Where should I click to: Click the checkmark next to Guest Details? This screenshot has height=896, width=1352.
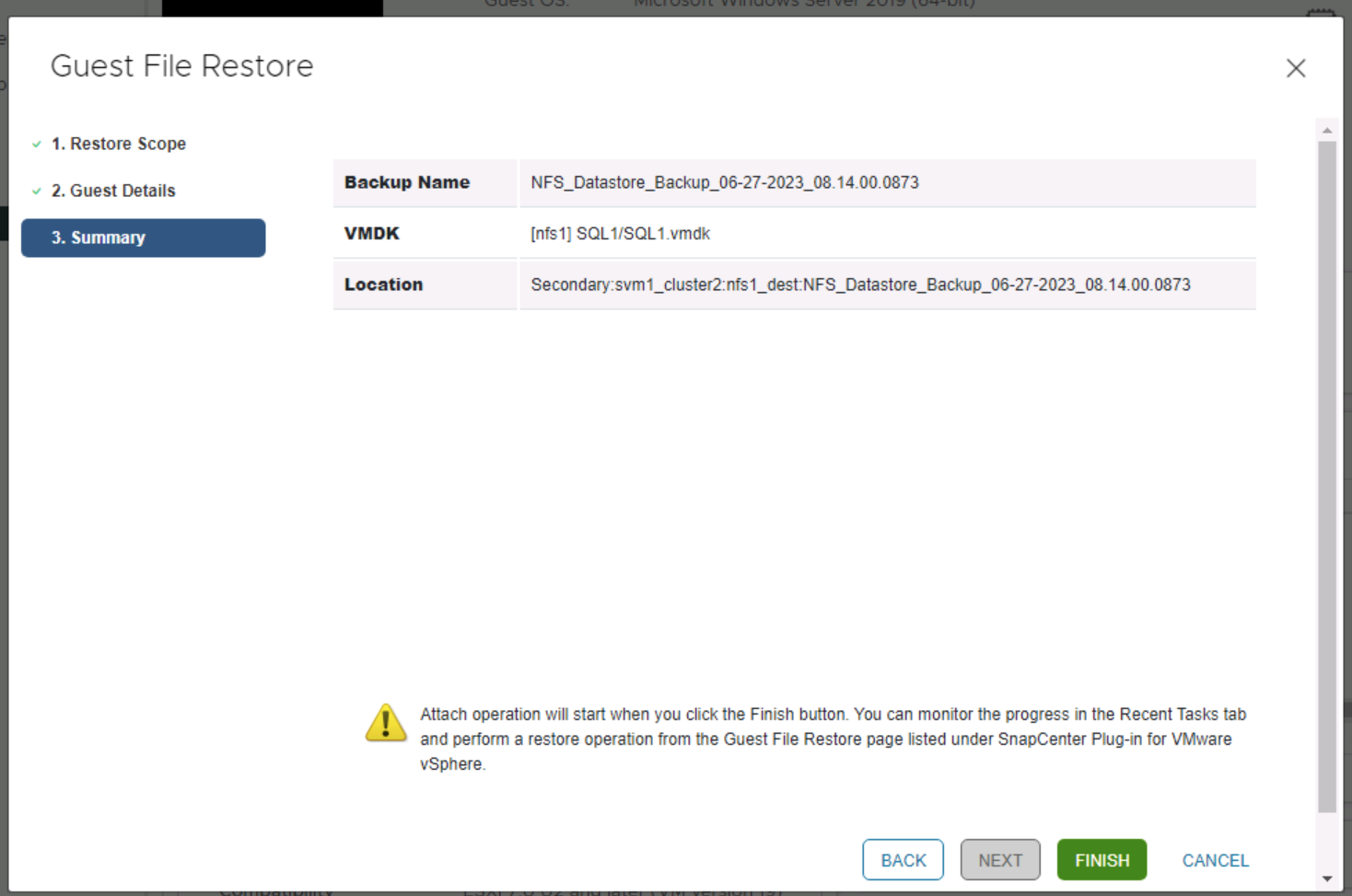click(x=35, y=191)
